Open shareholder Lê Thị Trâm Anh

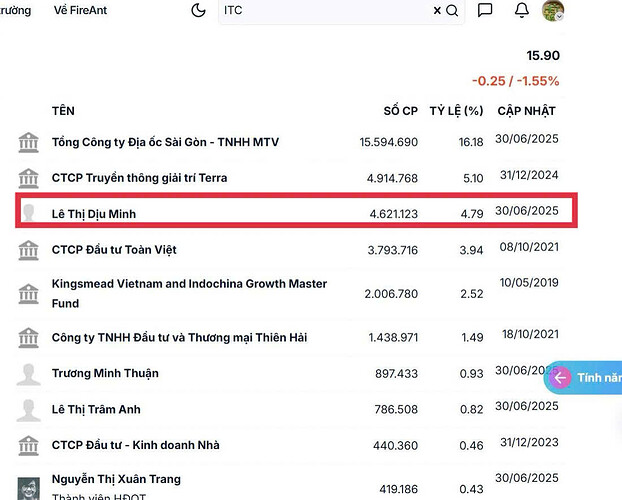[96, 409]
